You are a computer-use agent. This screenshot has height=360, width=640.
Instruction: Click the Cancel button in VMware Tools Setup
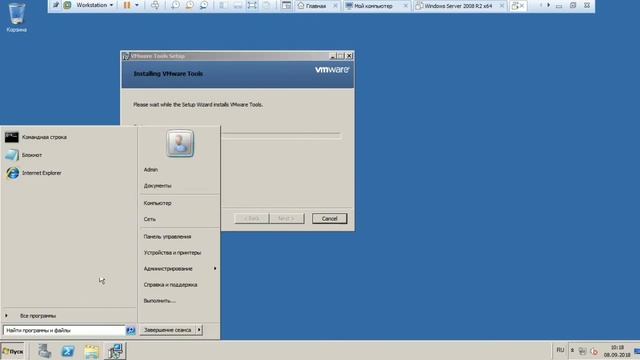(329, 218)
